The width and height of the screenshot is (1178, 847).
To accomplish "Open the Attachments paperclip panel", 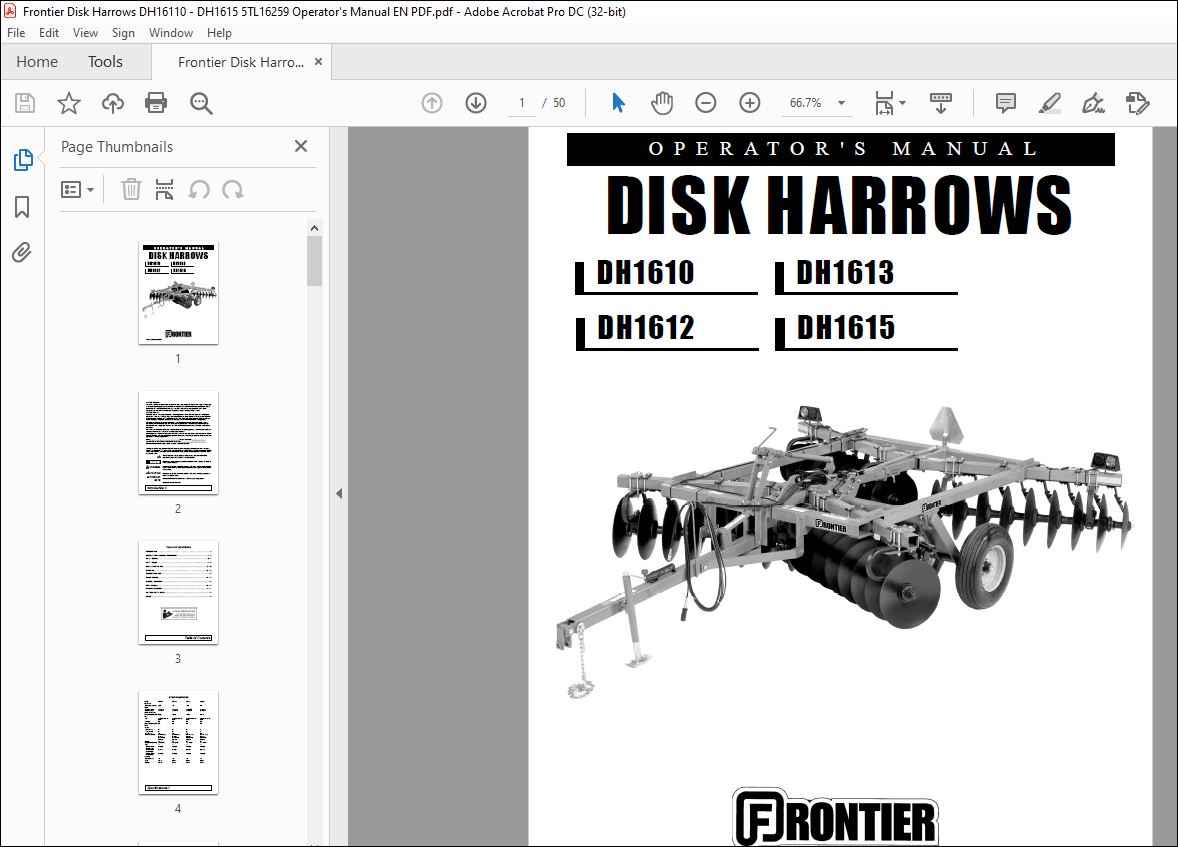I will [22, 253].
